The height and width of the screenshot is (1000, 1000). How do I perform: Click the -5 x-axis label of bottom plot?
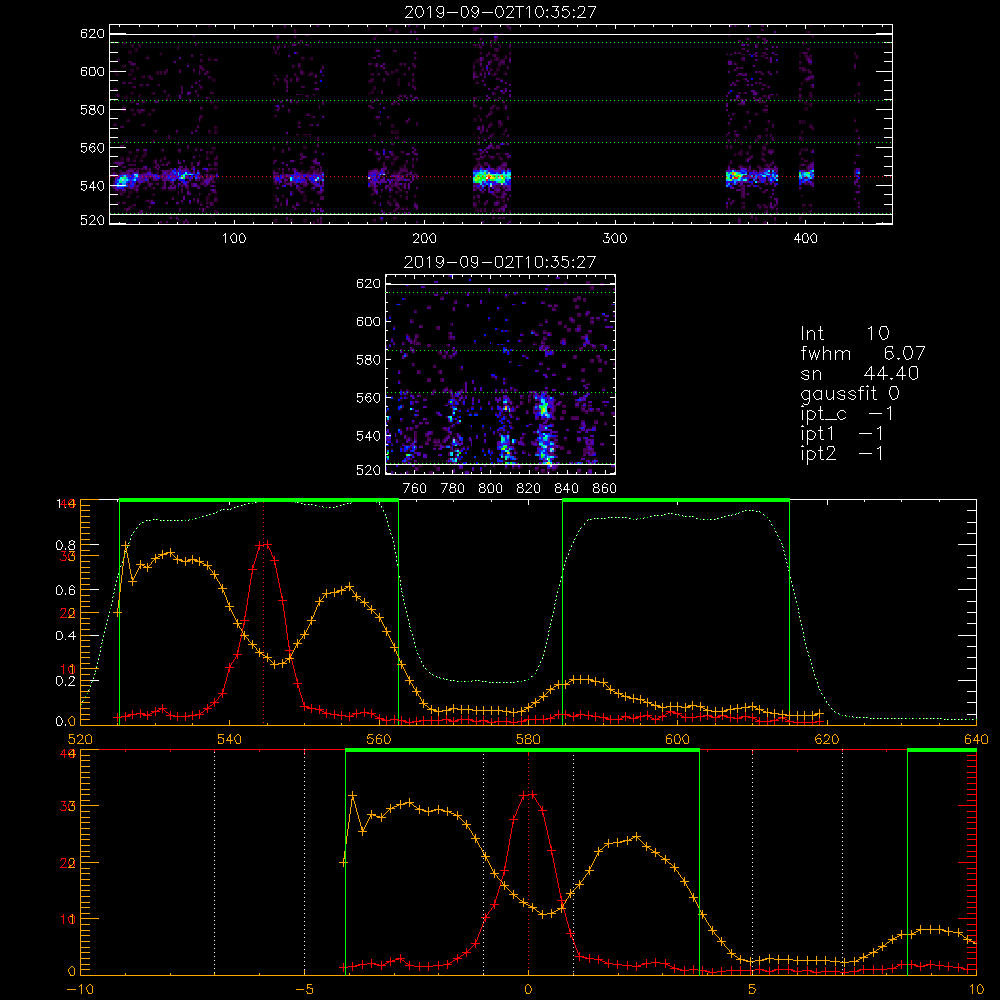304,990
